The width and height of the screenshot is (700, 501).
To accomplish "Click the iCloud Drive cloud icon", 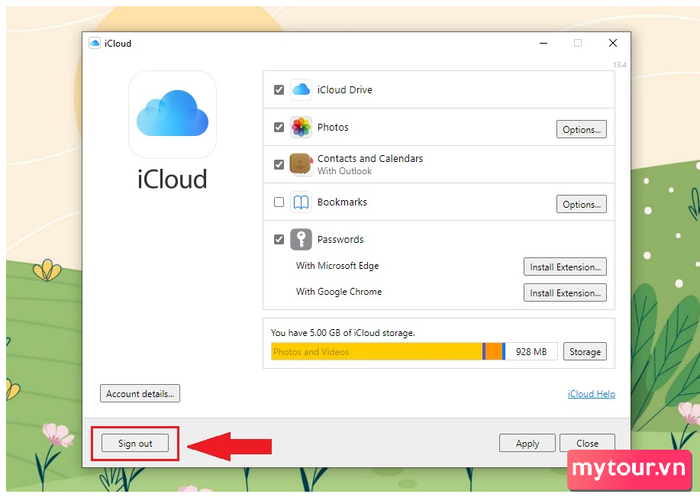I will click(x=301, y=90).
